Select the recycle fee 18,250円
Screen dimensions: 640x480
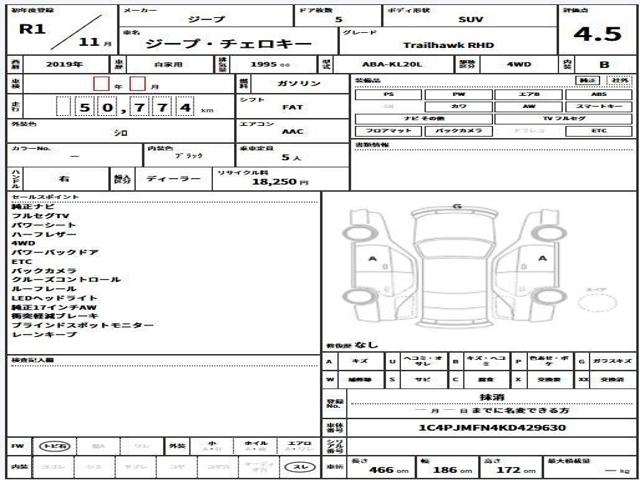280,182
